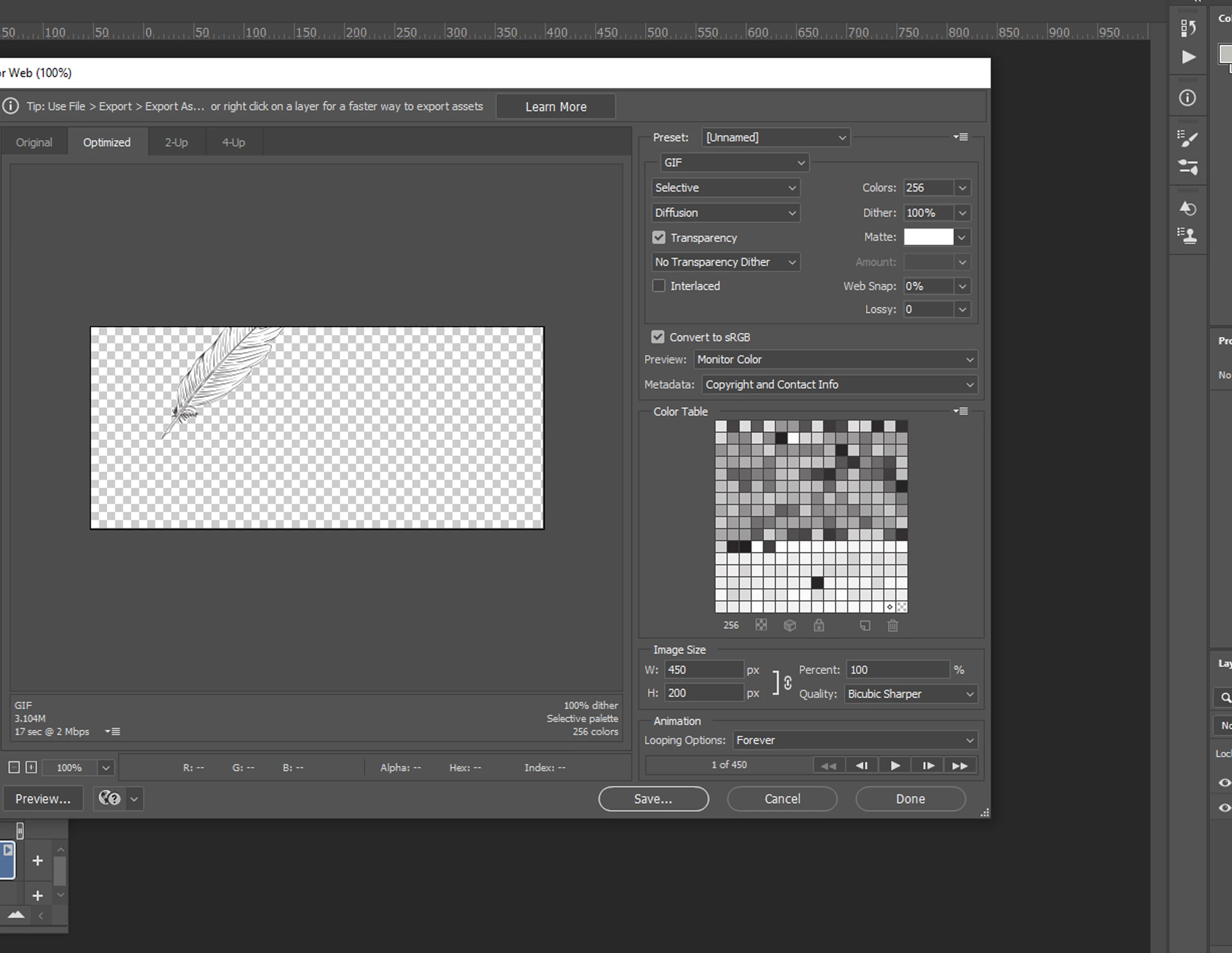
Task: Open the Color Table panel menu icon
Action: pyautogui.click(x=960, y=411)
